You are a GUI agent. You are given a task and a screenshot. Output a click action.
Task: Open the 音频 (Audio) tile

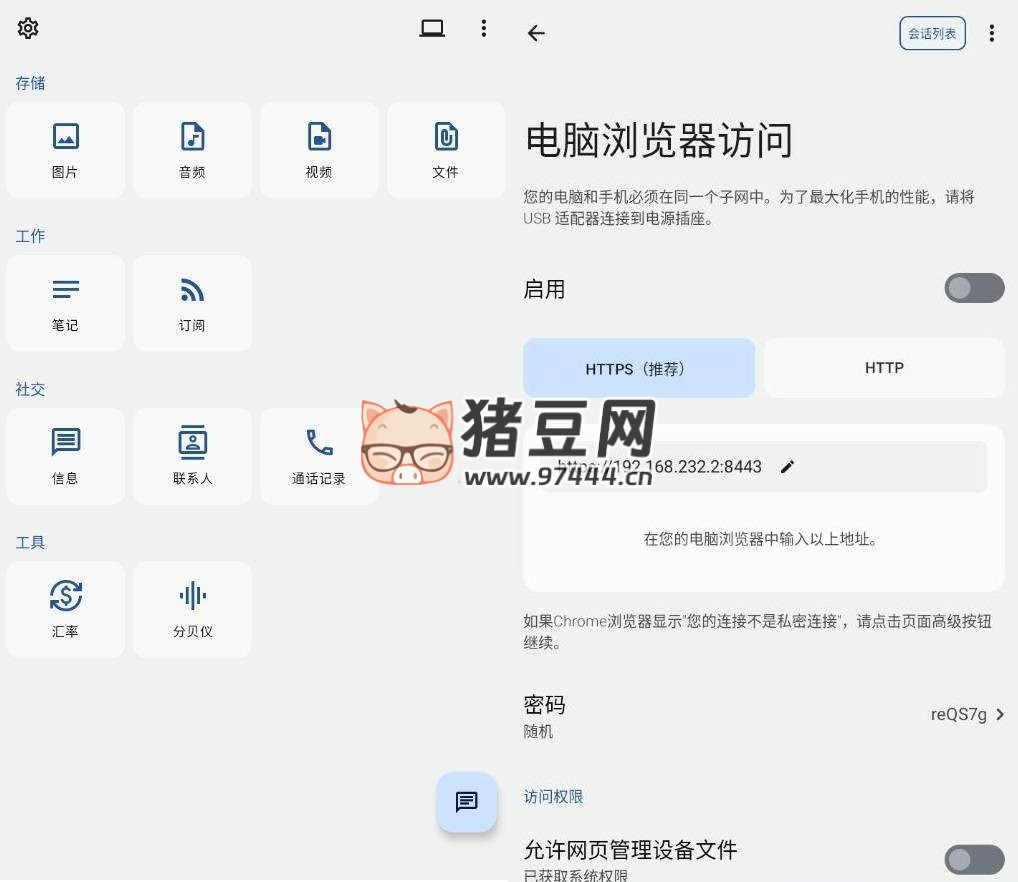coord(192,150)
